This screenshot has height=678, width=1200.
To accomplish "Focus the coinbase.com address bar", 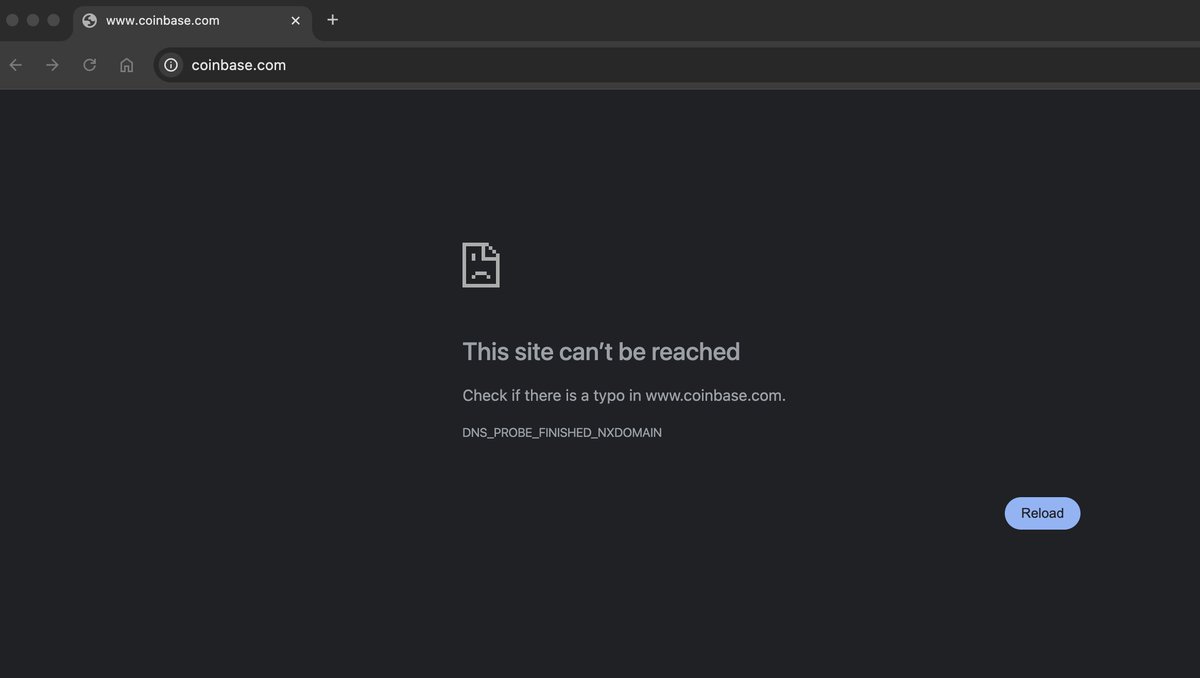I will pos(677,65).
